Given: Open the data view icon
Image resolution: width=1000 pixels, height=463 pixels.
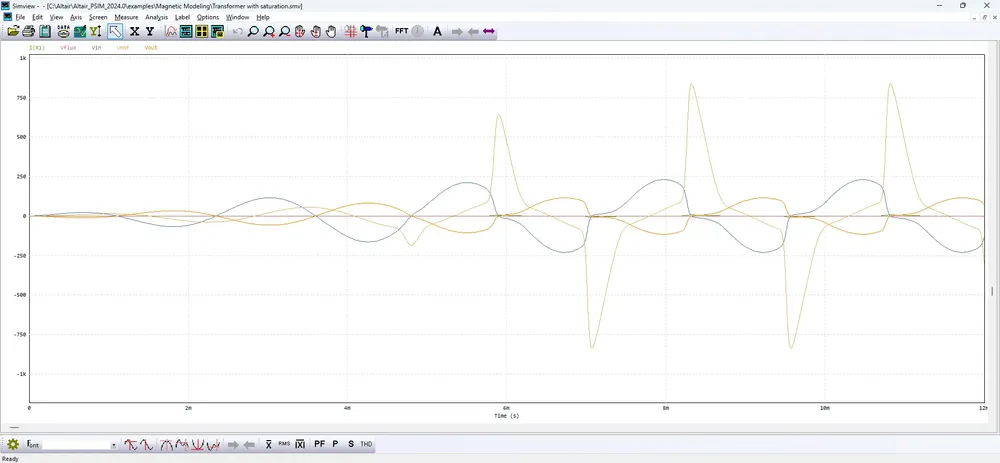Looking at the screenshot, I should pos(63,31).
